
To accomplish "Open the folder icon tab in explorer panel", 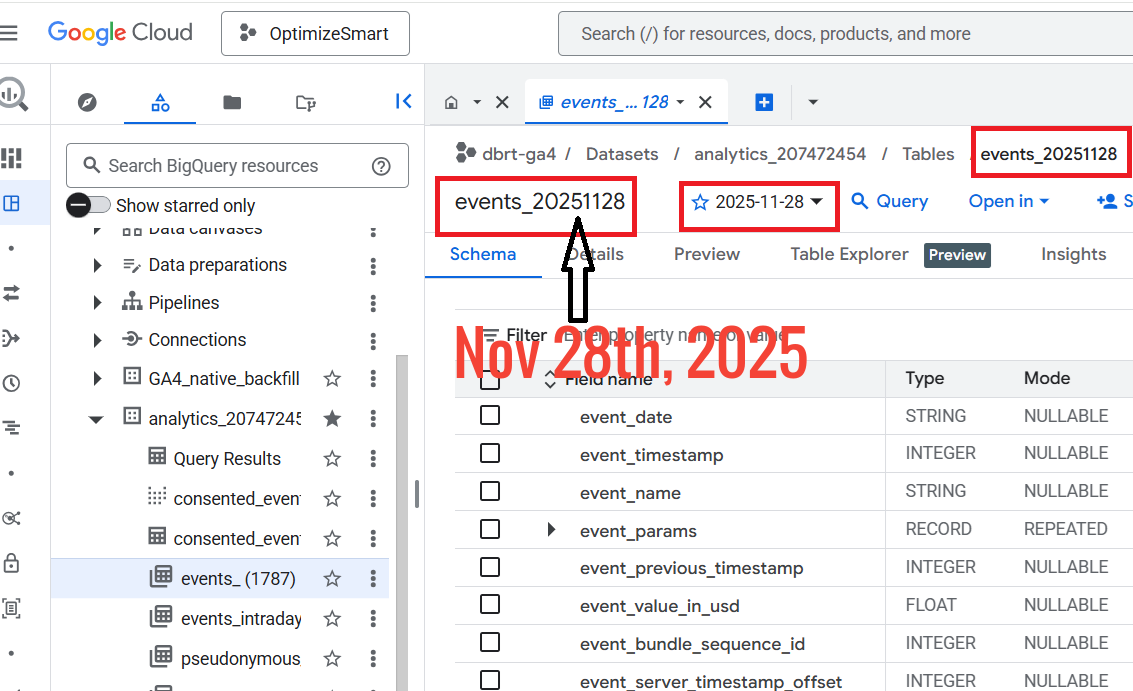I will click(x=232, y=102).
